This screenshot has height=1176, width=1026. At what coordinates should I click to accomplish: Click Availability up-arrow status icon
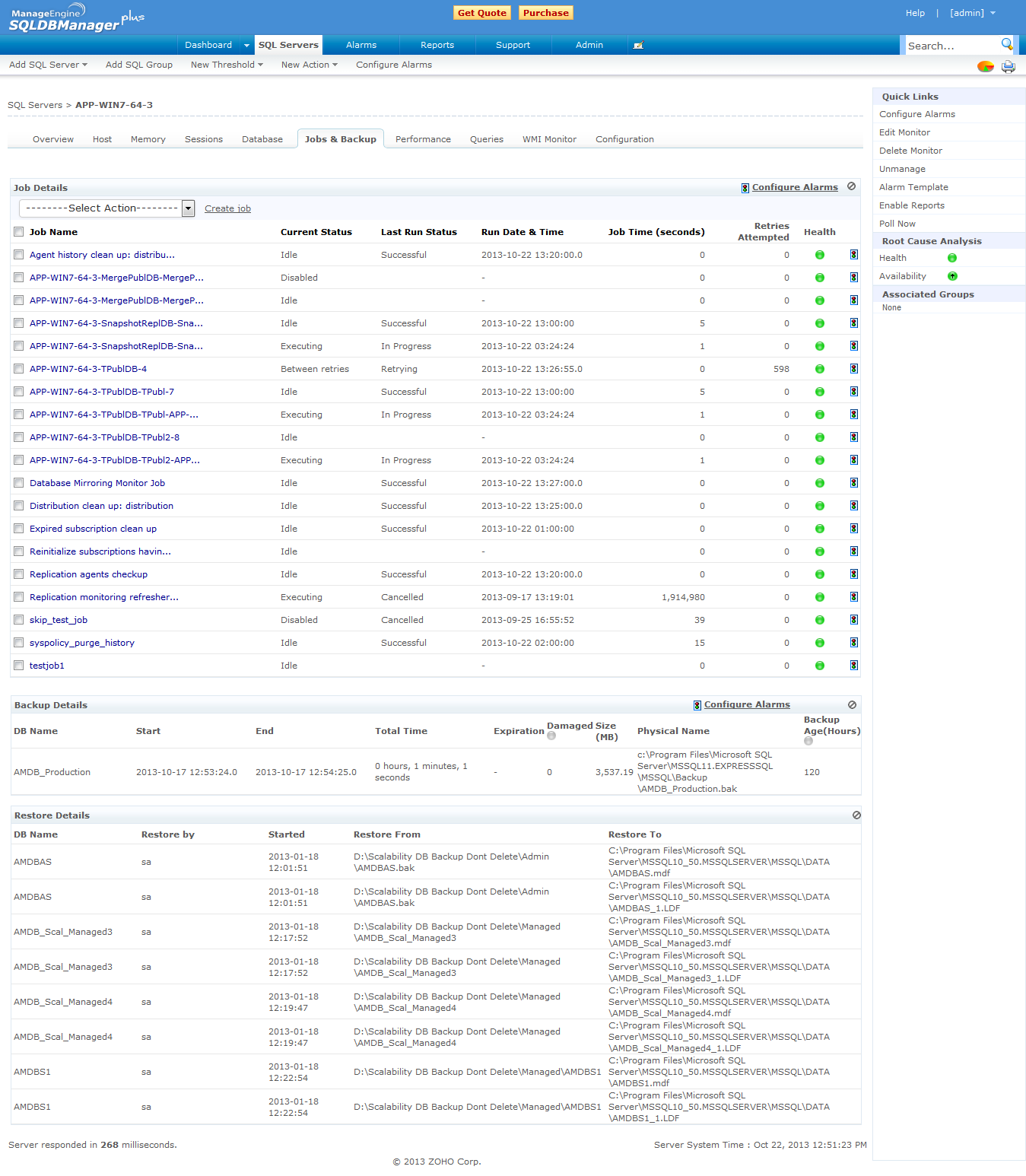click(952, 276)
